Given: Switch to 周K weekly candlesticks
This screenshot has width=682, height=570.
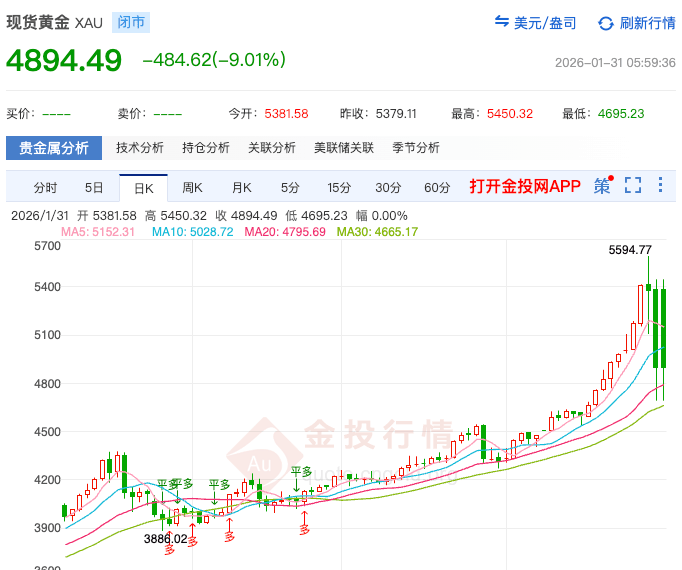Looking at the screenshot, I should (193, 188).
